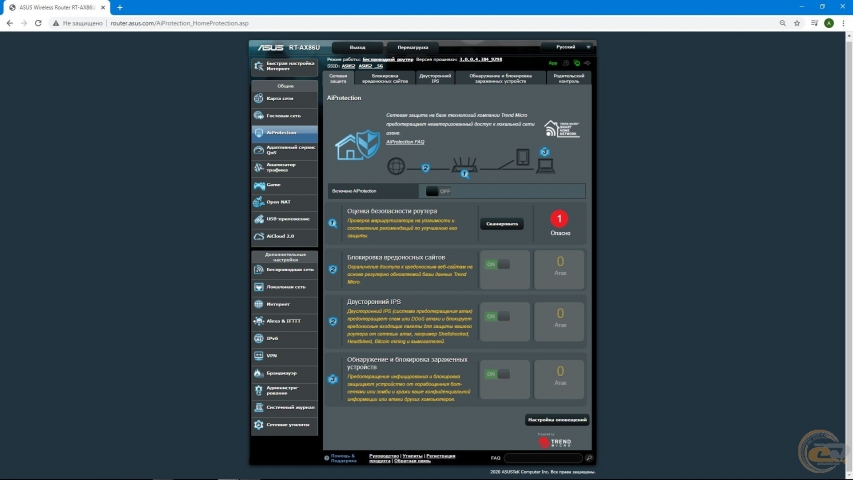Click the green App status link
This screenshot has width=853, height=480.
[x=553, y=63]
